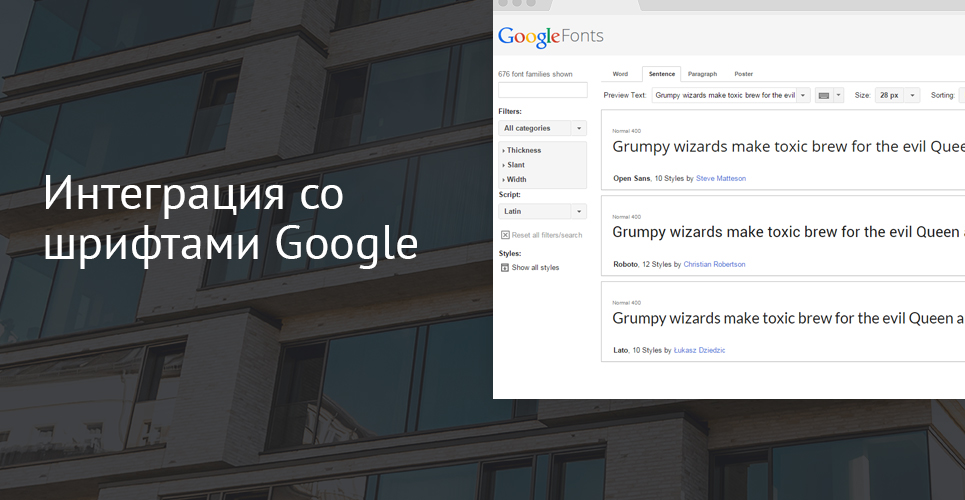Select the Open Sans font name
This screenshot has width=965, height=500.
(631, 179)
